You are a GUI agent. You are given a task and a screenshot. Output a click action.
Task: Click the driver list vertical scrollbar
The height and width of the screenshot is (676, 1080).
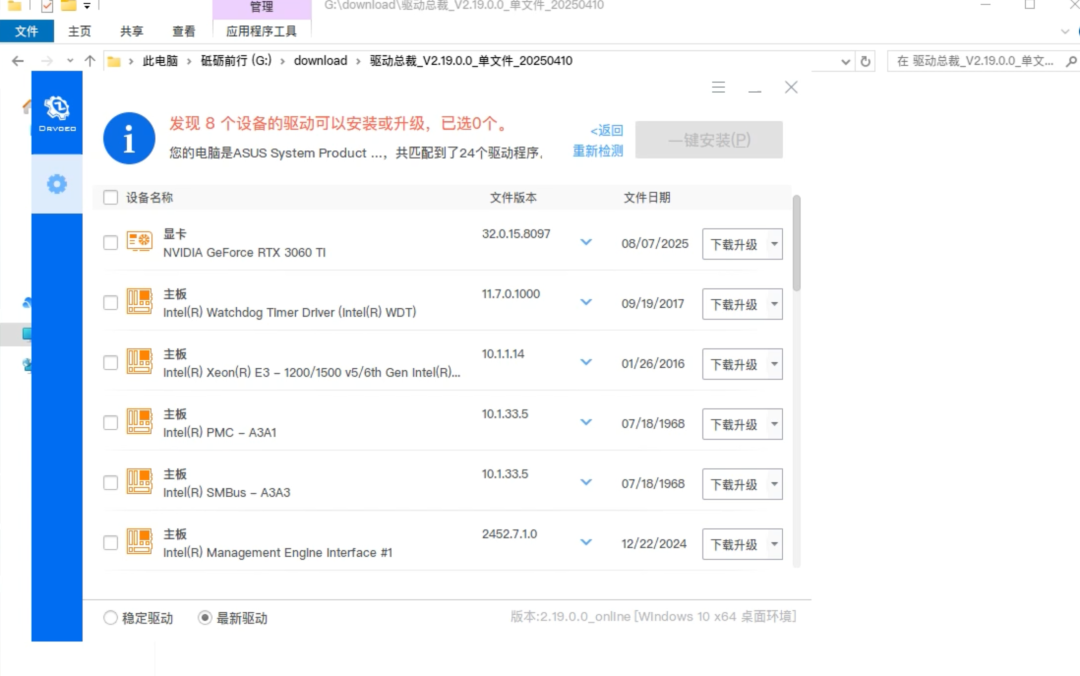tap(797, 243)
